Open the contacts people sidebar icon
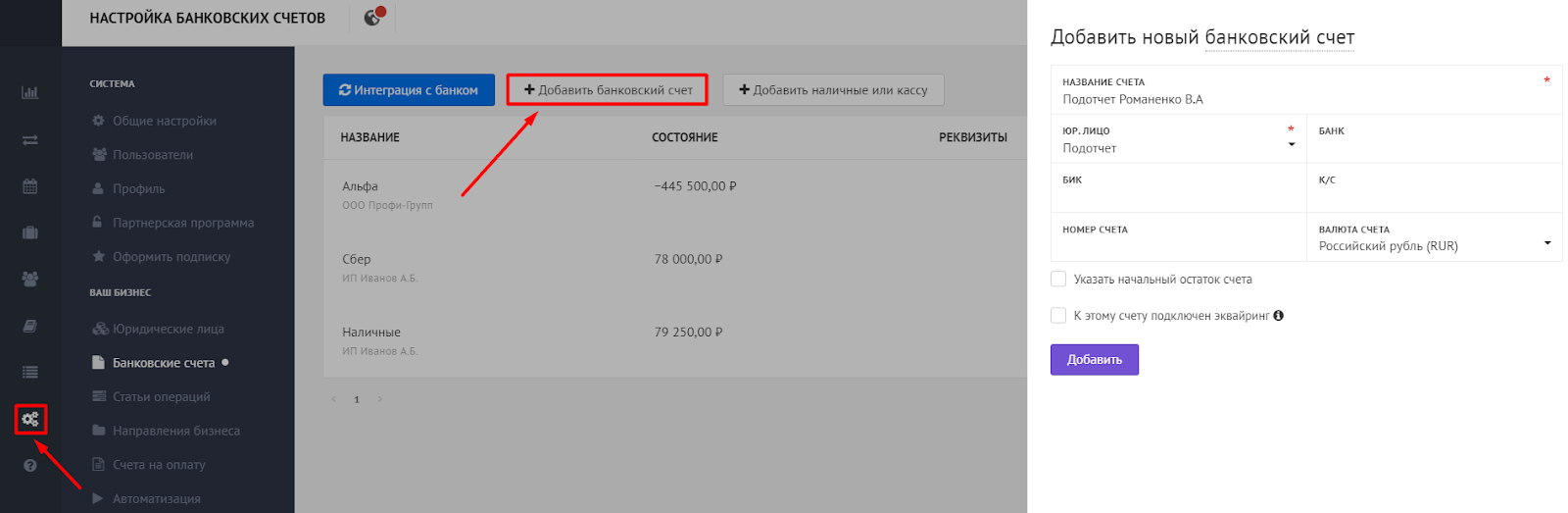Image resolution: width=1568 pixels, height=513 pixels. click(x=30, y=280)
